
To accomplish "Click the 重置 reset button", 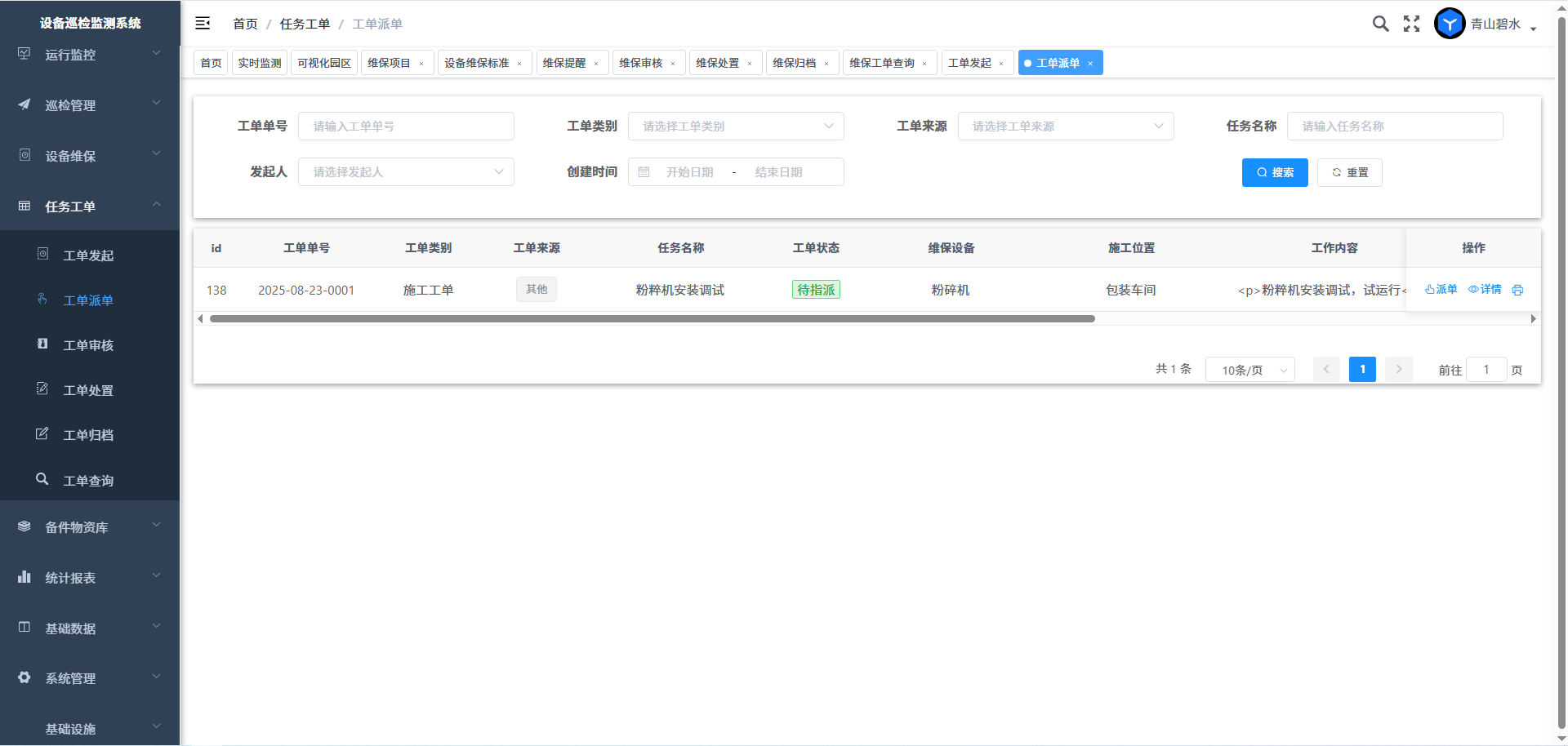I will pyautogui.click(x=1349, y=172).
